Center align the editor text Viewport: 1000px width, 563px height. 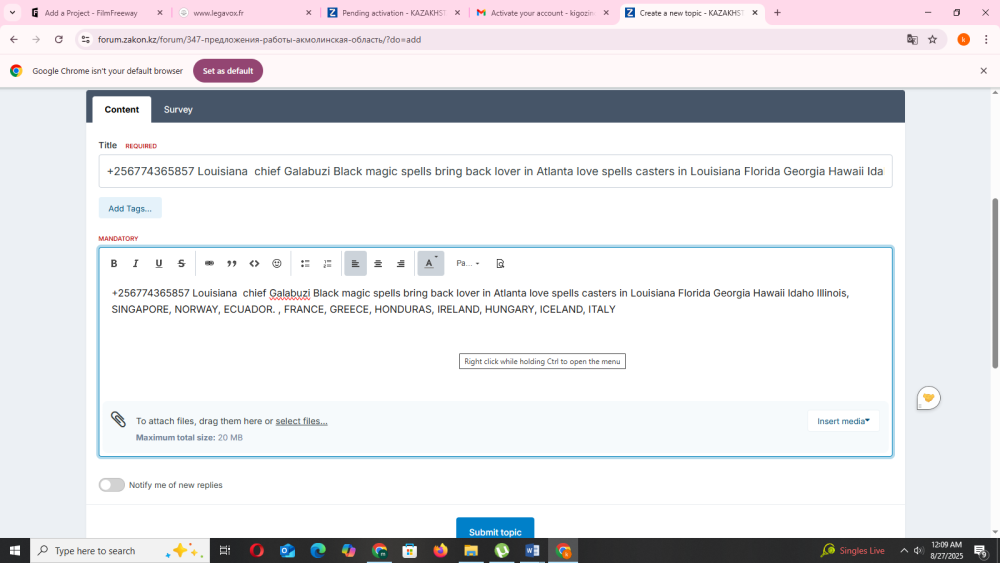[378, 263]
